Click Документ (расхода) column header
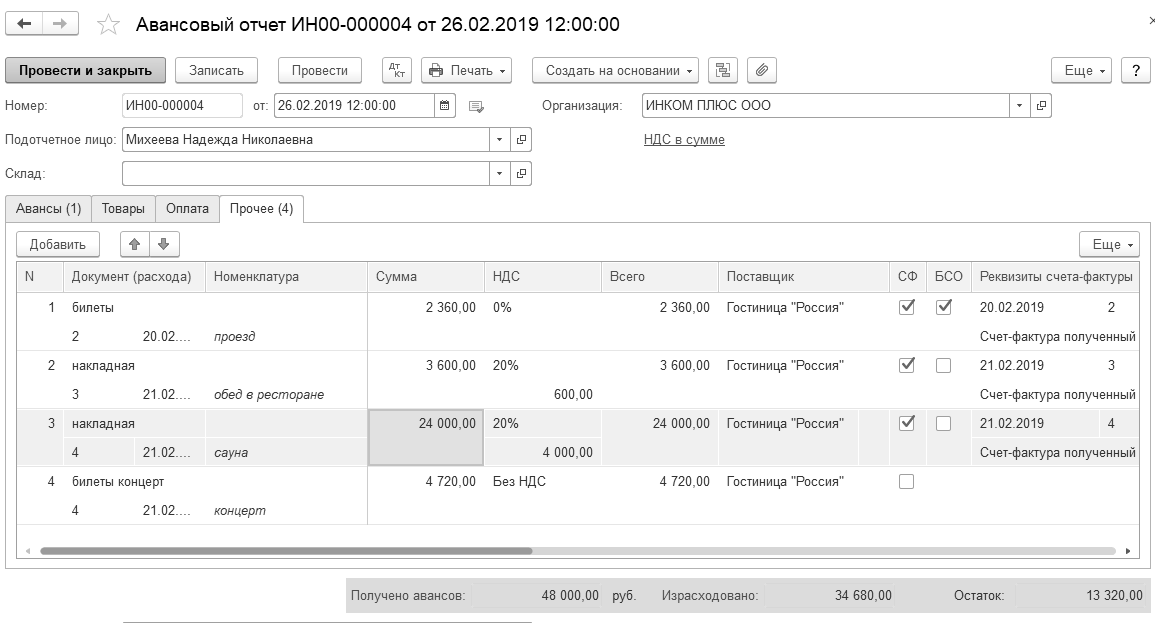 point(135,277)
